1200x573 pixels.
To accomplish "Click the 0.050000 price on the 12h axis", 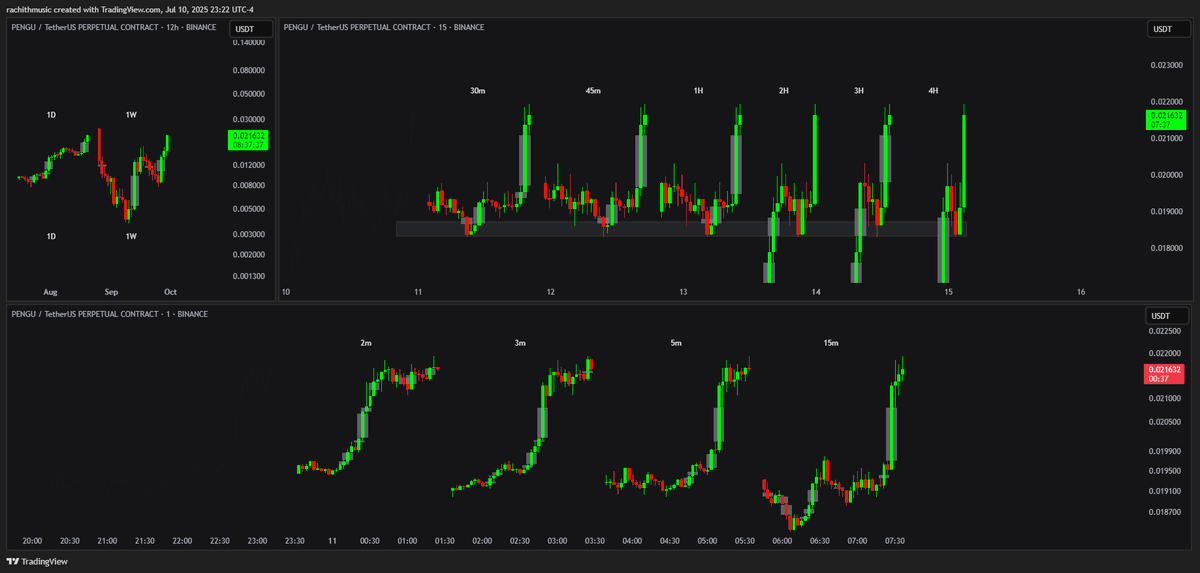I will tap(249, 95).
